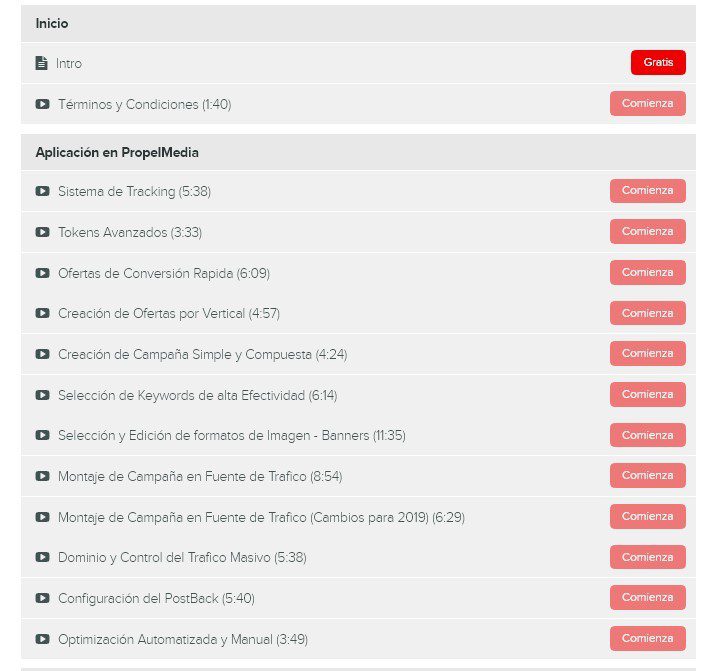
Task: Click video icon for Optimización Automatizada y Manual
Action: 43,639
